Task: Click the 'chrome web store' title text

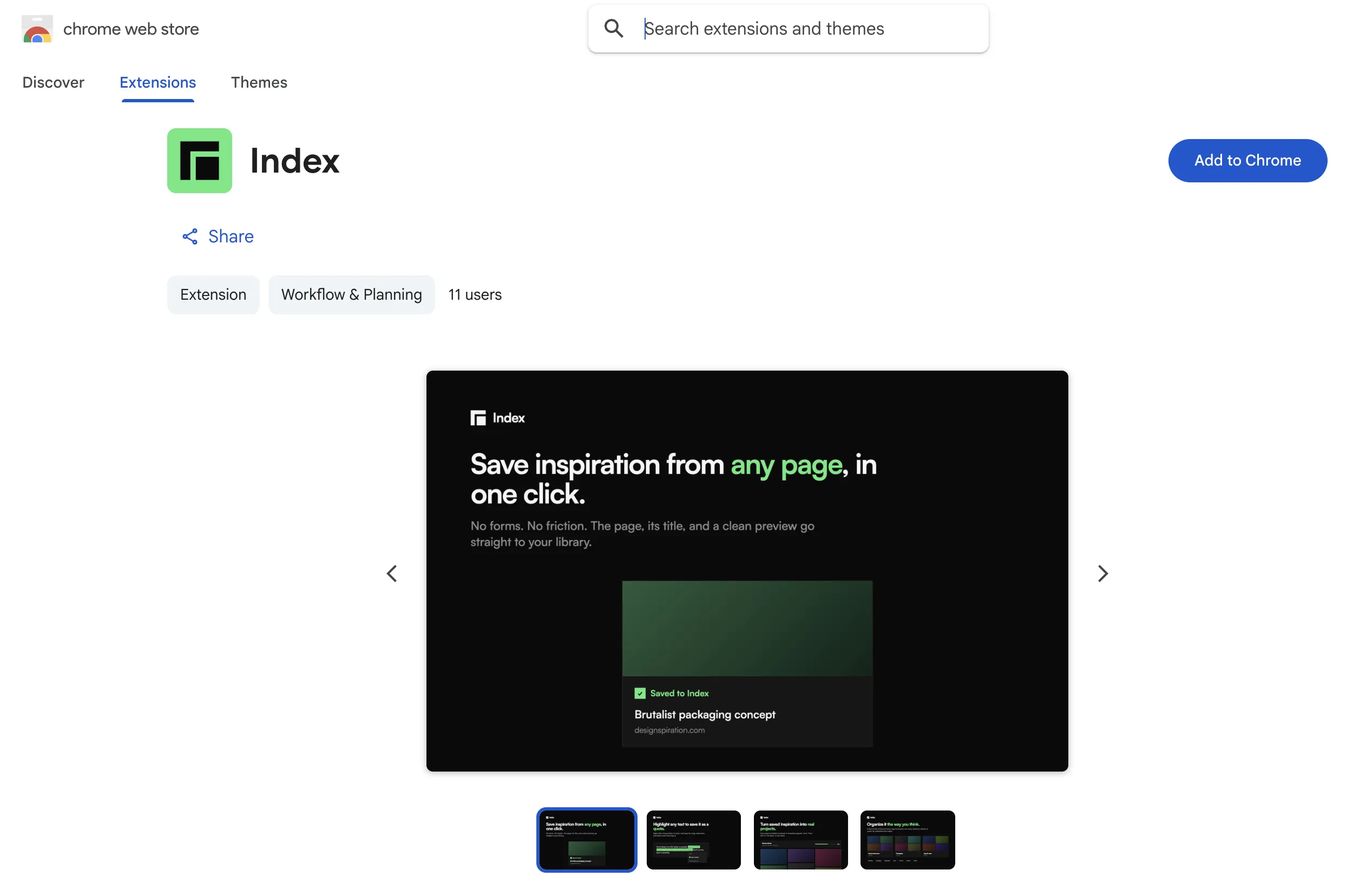Action: 131,29
